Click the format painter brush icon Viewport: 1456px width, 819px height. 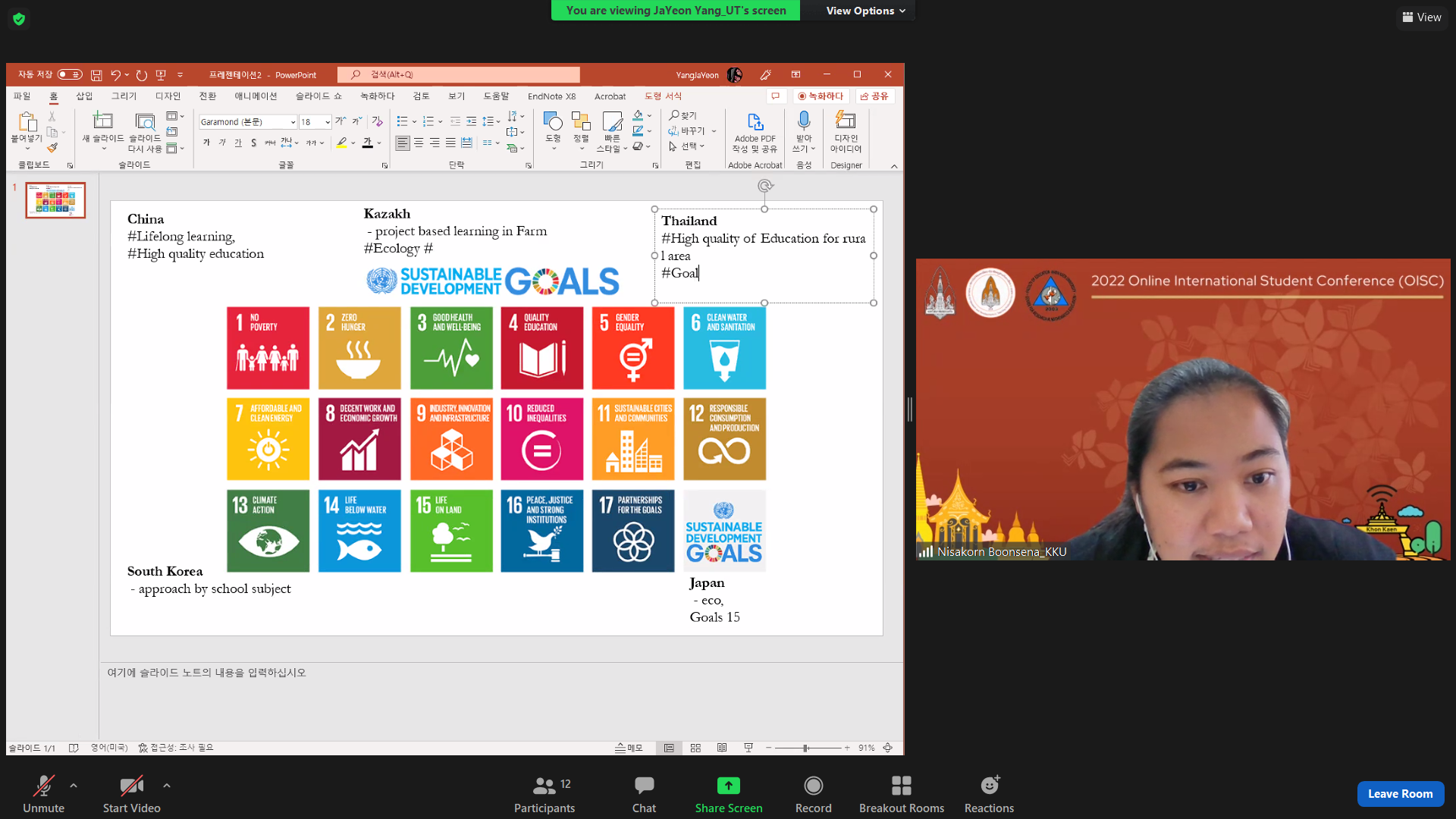pos(52,148)
